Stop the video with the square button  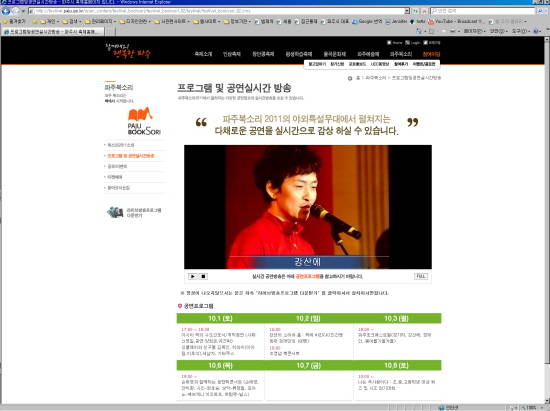click(x=203, y=276)
